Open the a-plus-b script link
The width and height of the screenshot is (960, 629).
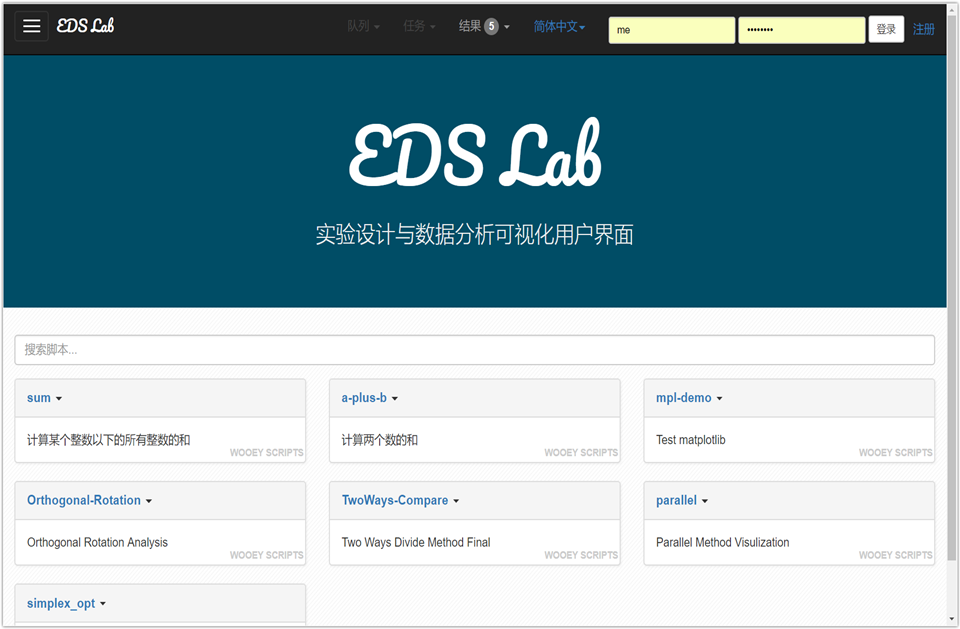[x=364, y=398]
